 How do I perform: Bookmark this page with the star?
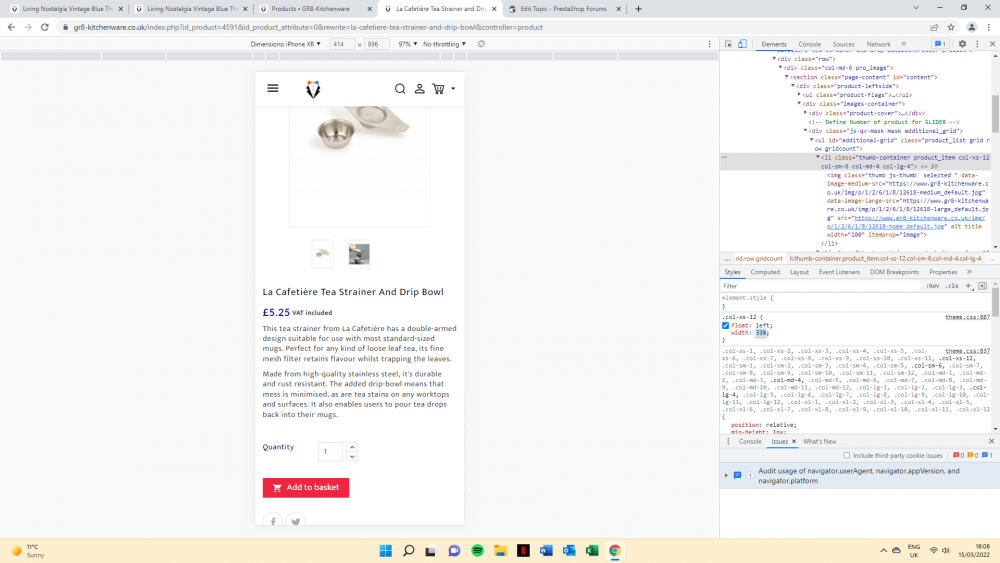[x=951, y=27]
